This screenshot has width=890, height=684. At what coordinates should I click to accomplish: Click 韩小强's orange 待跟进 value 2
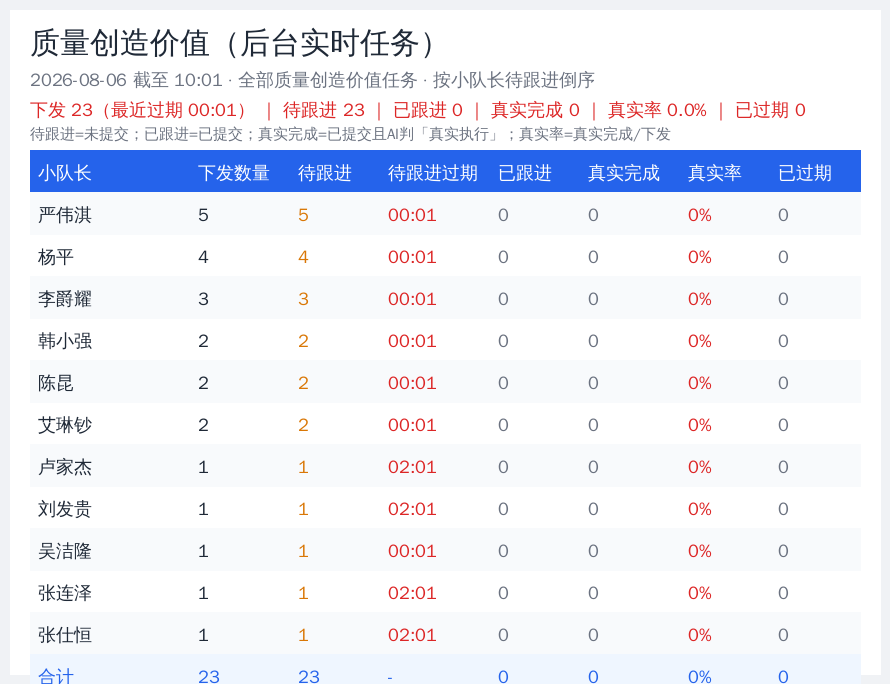[x=303, y=341]
